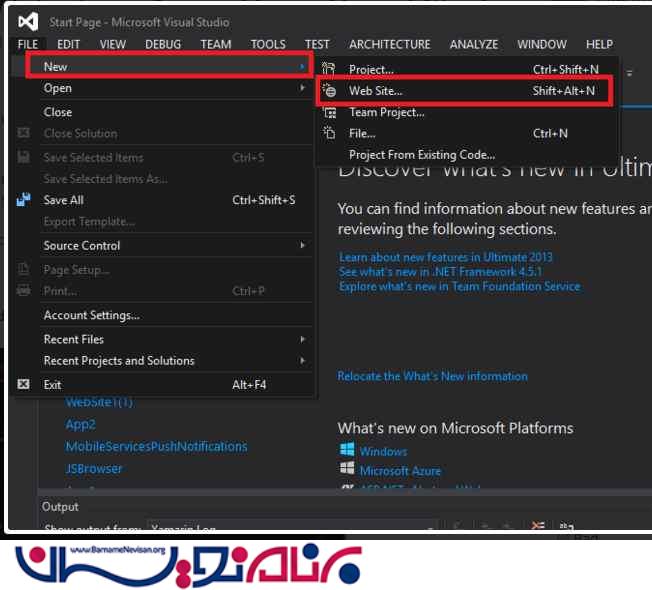Open the TOOLS menu
This screenshot has width=652, height=590.
(x=268, y=44)
